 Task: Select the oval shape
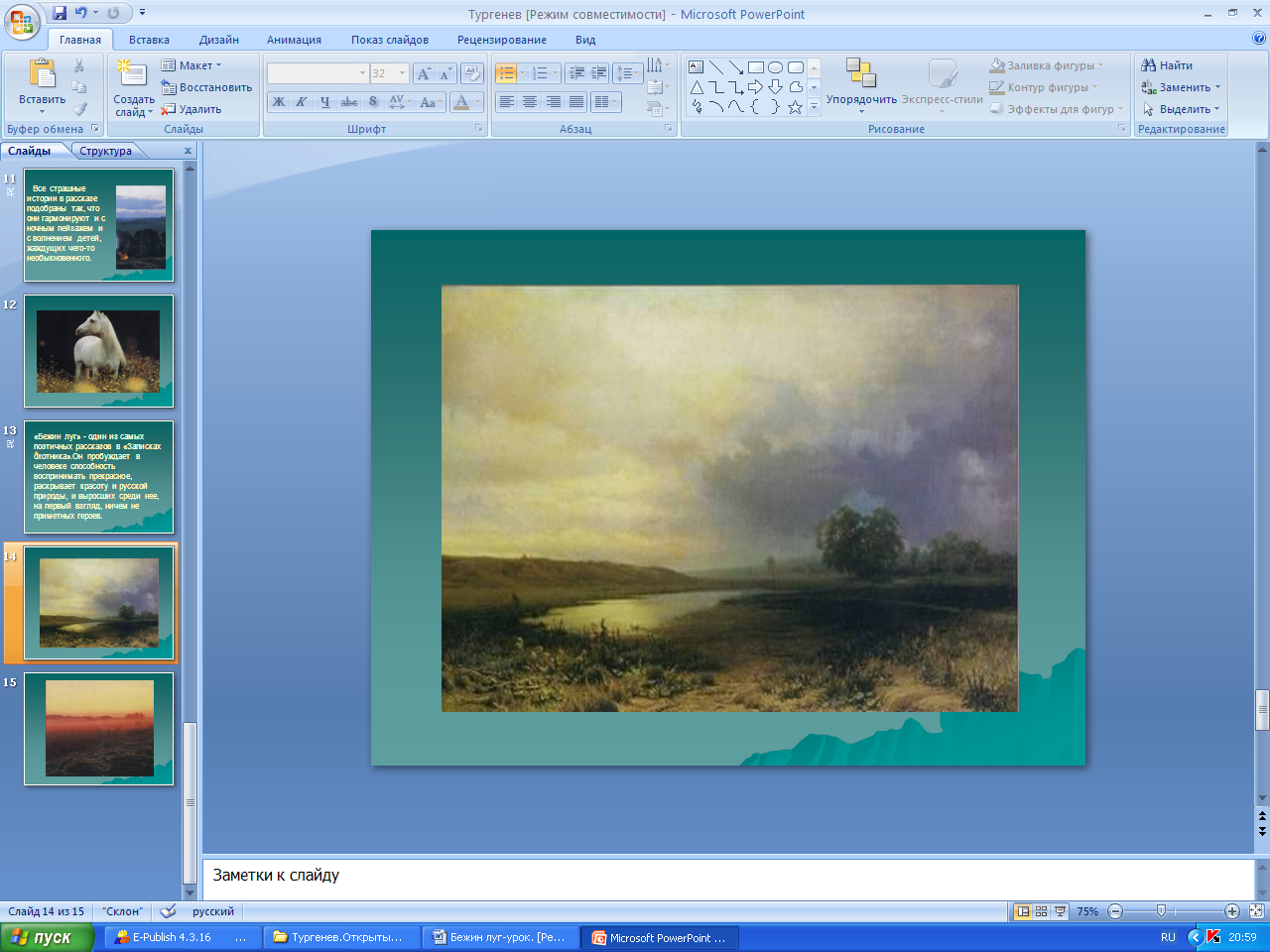point(776,67)
